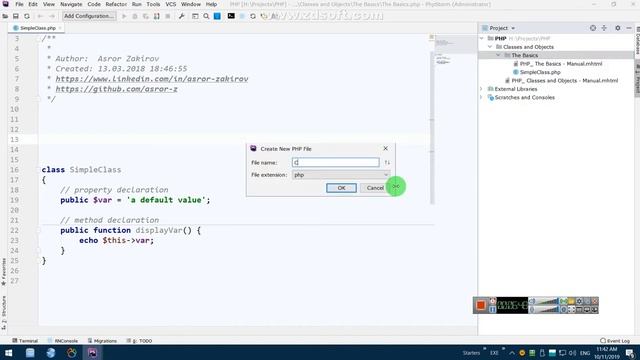
Task: Open the Navigate menu
Action: click(71, 4)
